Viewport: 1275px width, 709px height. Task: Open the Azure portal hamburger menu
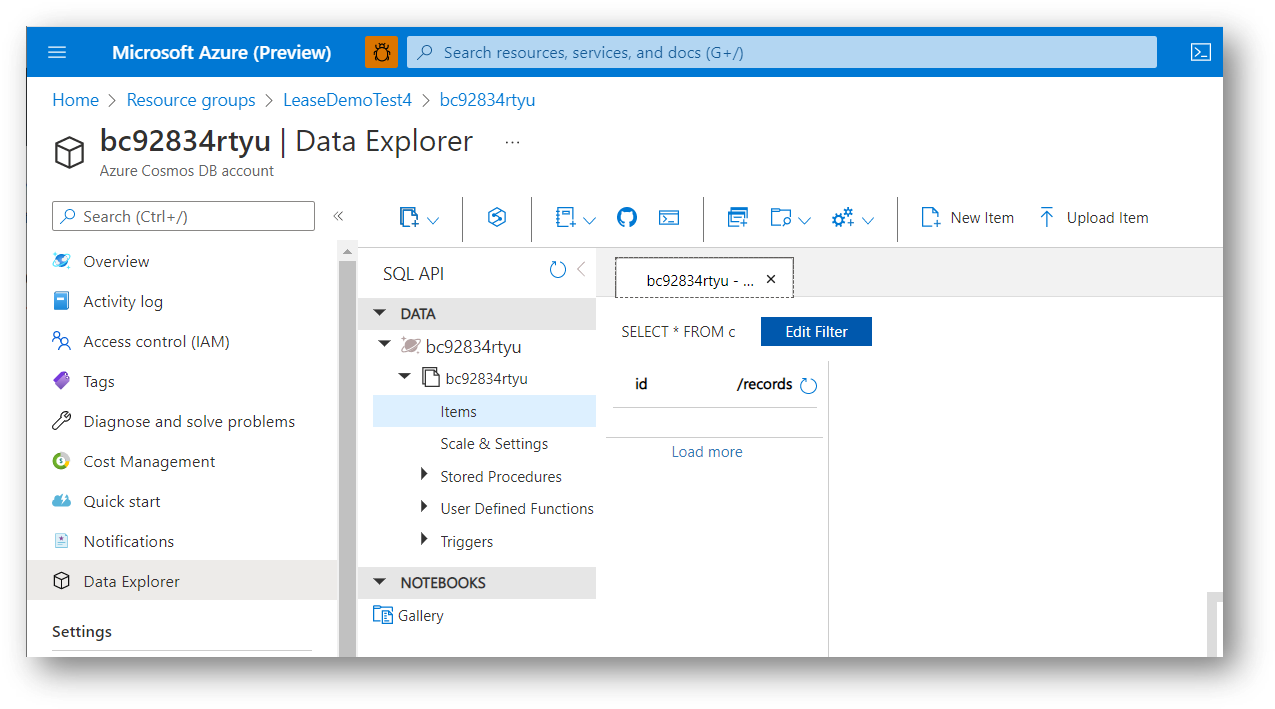(x=56, y=52)
